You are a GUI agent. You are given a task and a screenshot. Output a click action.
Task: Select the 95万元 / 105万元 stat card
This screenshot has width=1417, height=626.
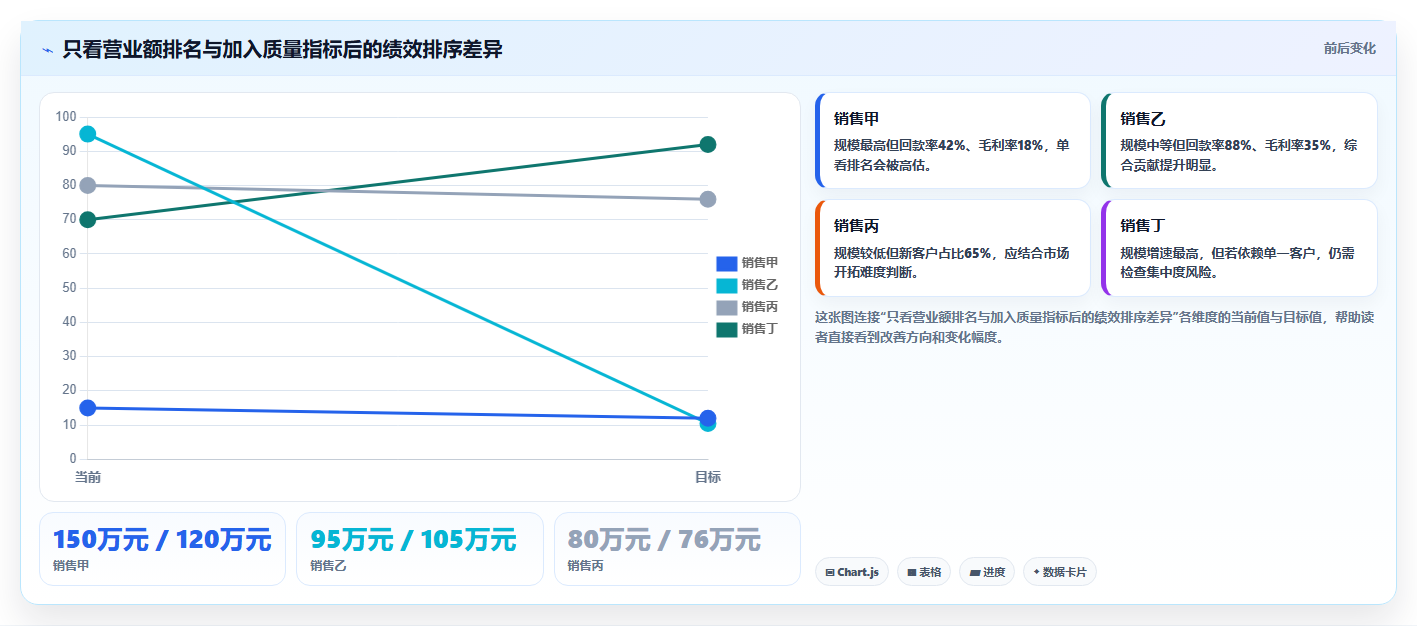420,549
